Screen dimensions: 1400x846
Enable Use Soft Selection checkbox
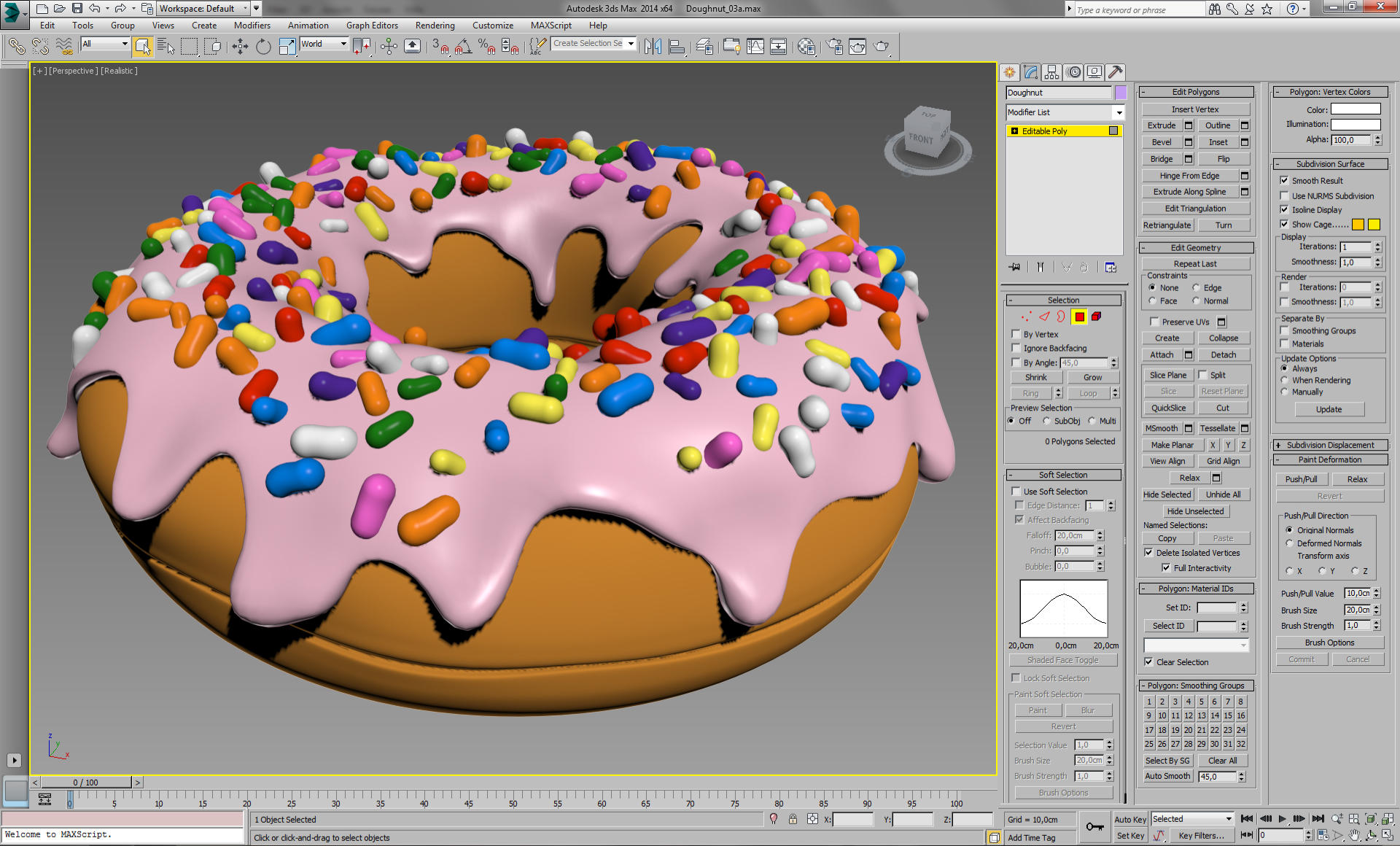click(1016, 492)
